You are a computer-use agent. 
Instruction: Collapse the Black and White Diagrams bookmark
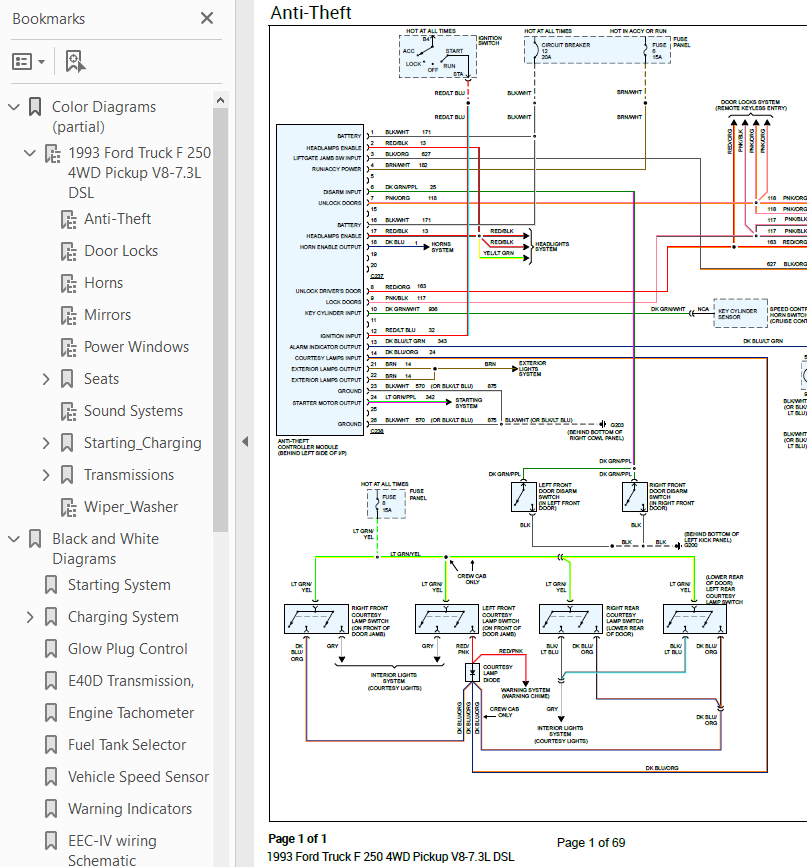click(14, 539)
